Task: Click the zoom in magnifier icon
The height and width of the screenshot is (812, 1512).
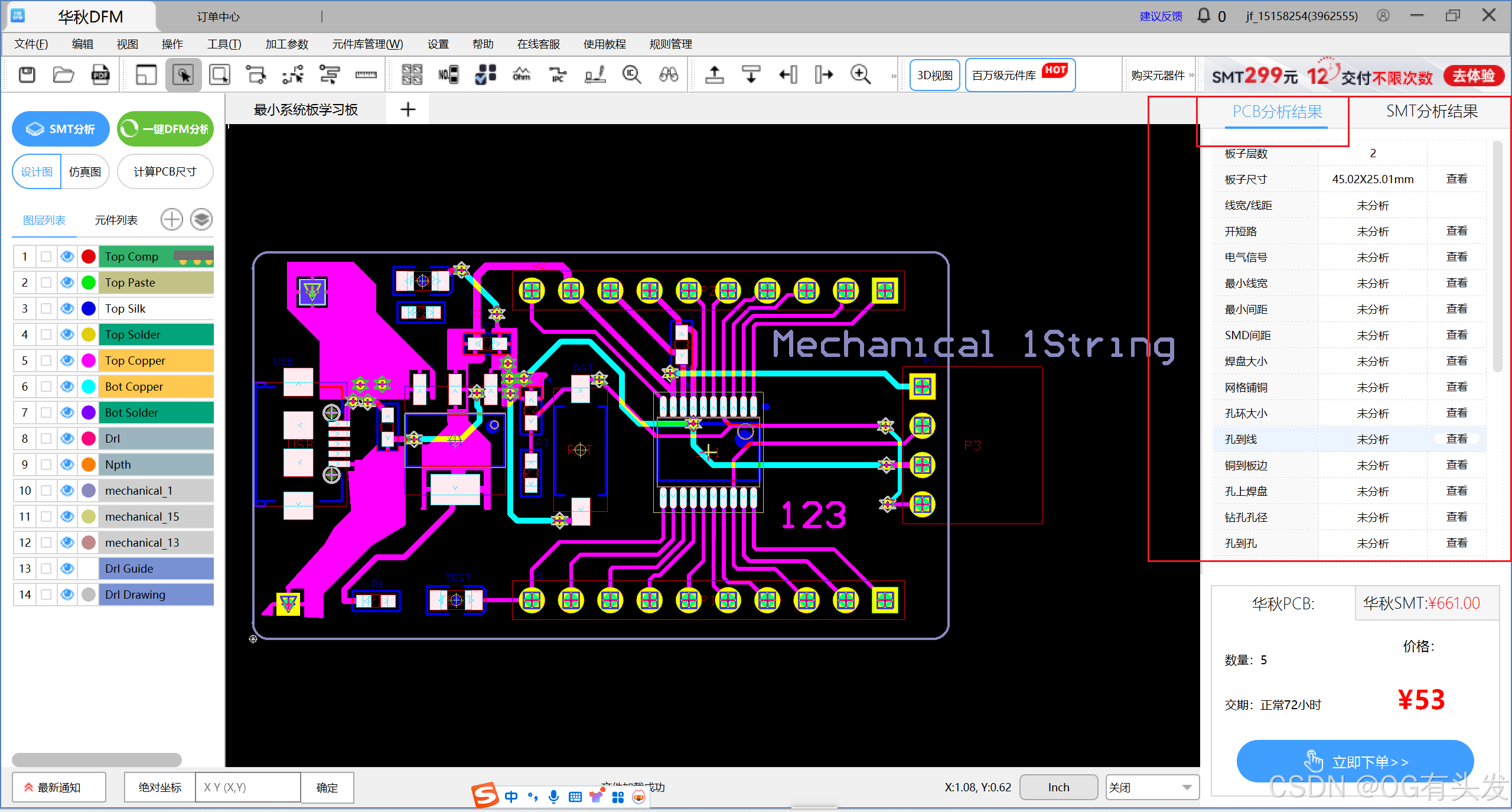Action: pos(861,75)
